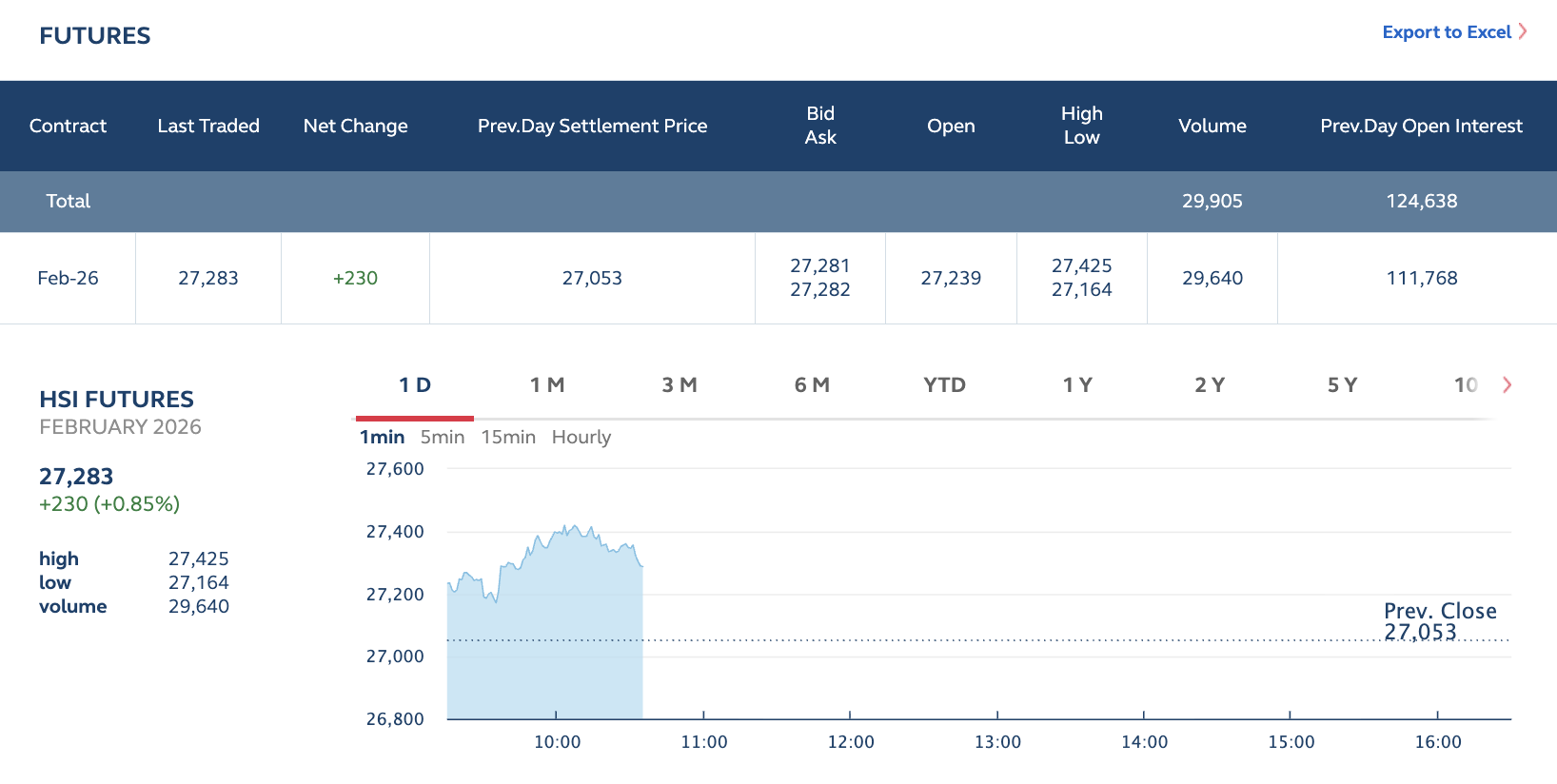This screenshot has height=784, width=1557.
Task: Select the 1min chart interval
Action: (x=382, y=437)
